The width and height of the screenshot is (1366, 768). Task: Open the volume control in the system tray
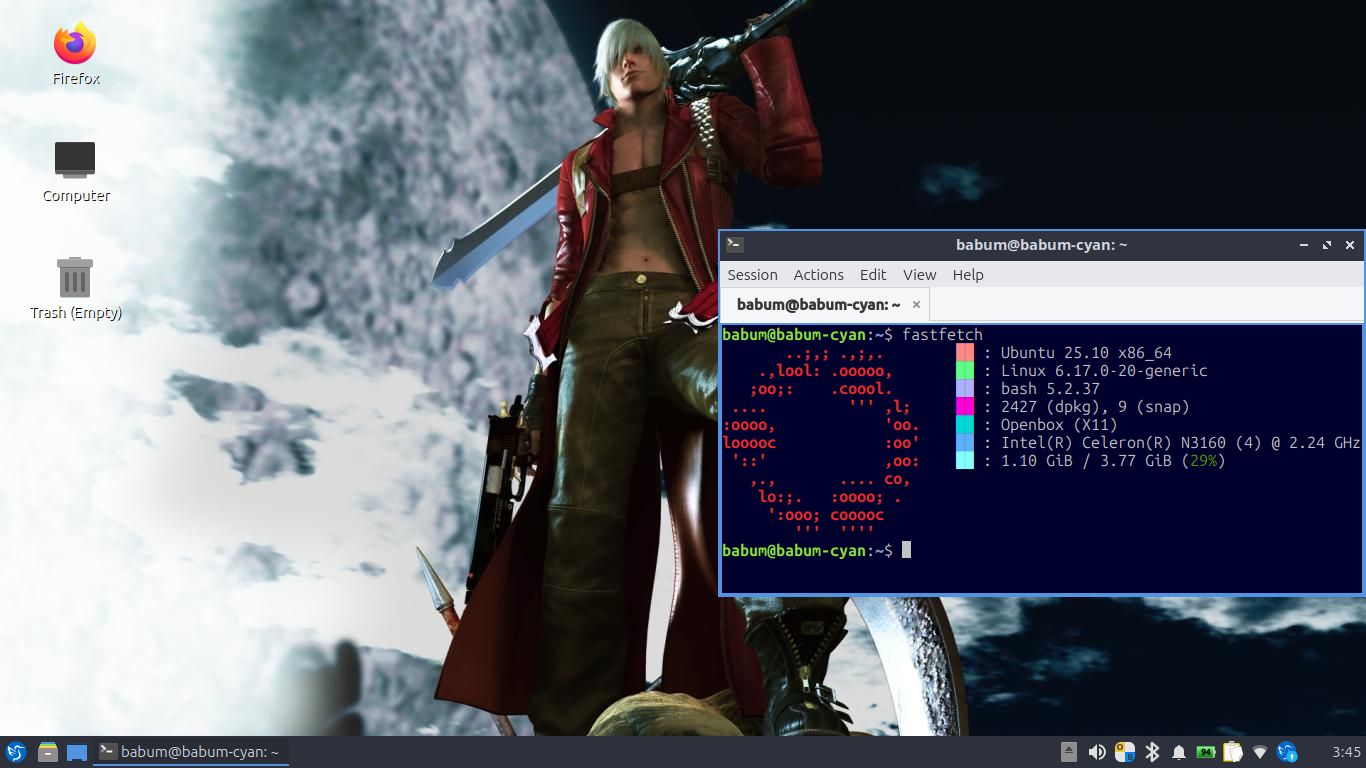(1097, 752)
